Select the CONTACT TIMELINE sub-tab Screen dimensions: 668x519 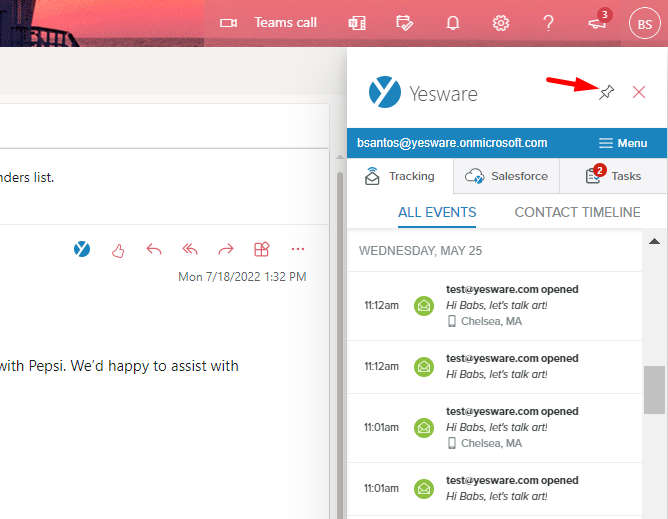(577, 212)
